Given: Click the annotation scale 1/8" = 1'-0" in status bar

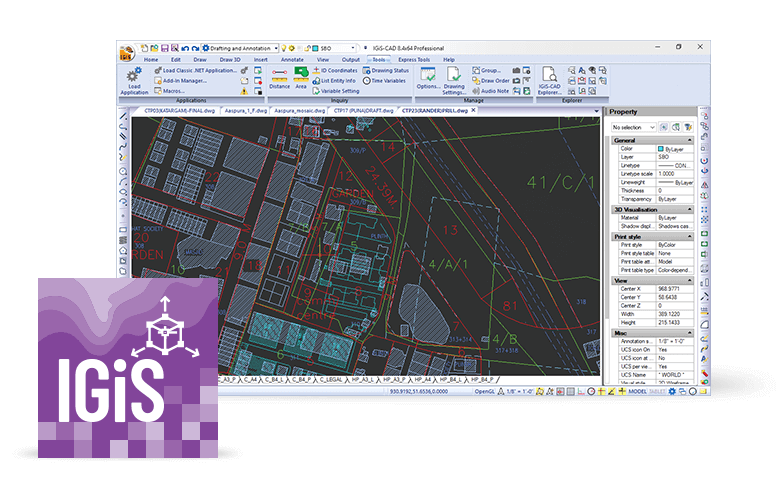Looking at the screenshot, I should [x=520, y=391].
